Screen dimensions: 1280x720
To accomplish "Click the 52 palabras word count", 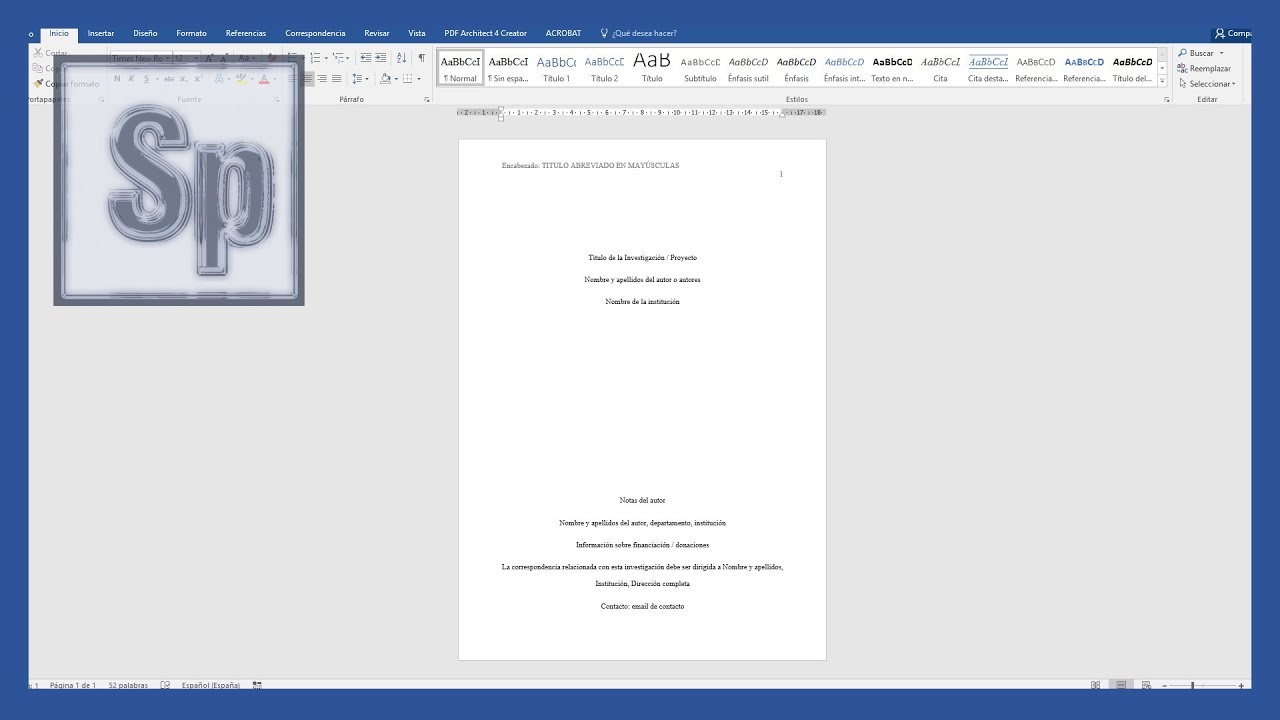I will pos(128,685).
